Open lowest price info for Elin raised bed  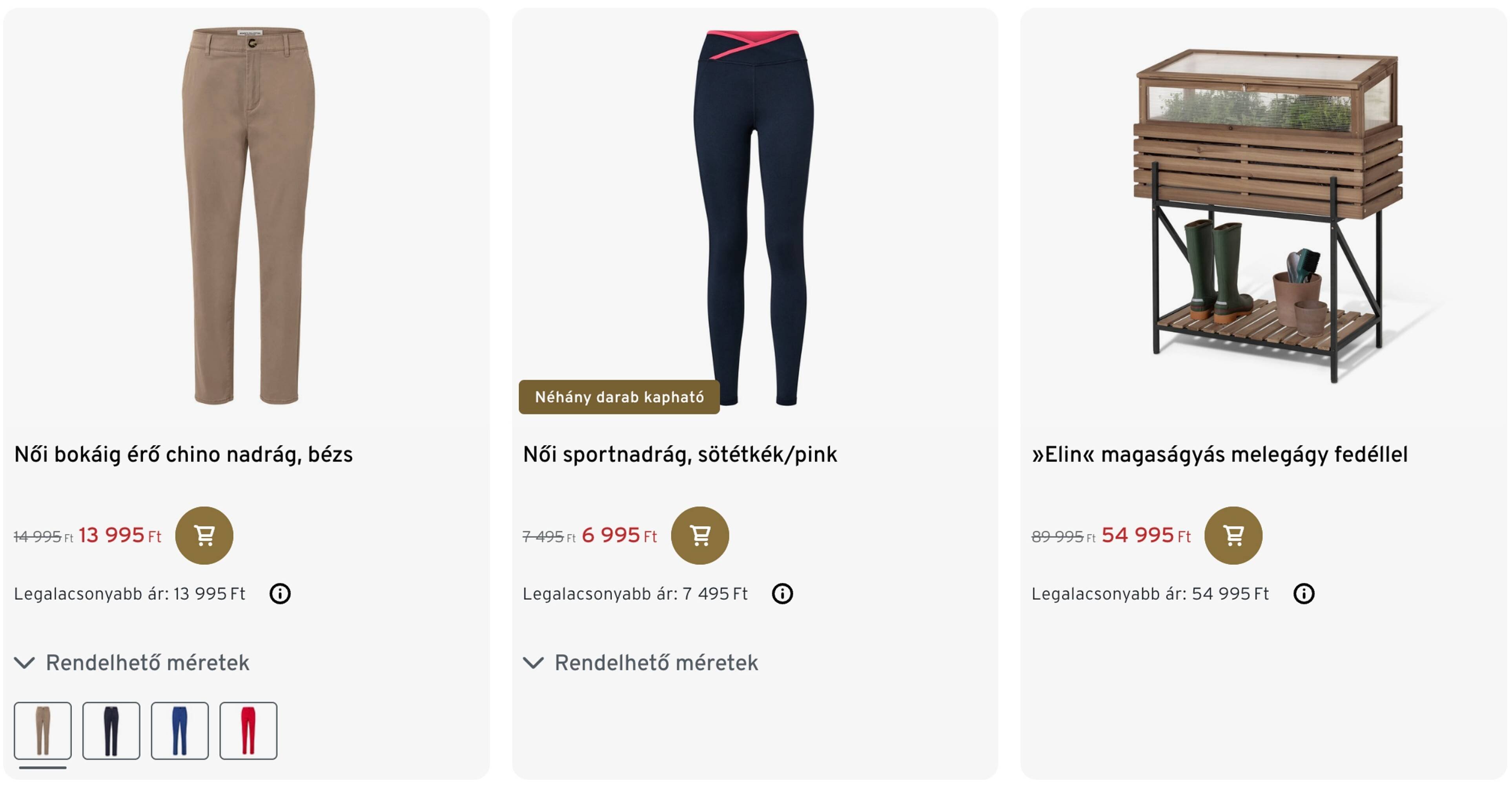coord(1304,593)
